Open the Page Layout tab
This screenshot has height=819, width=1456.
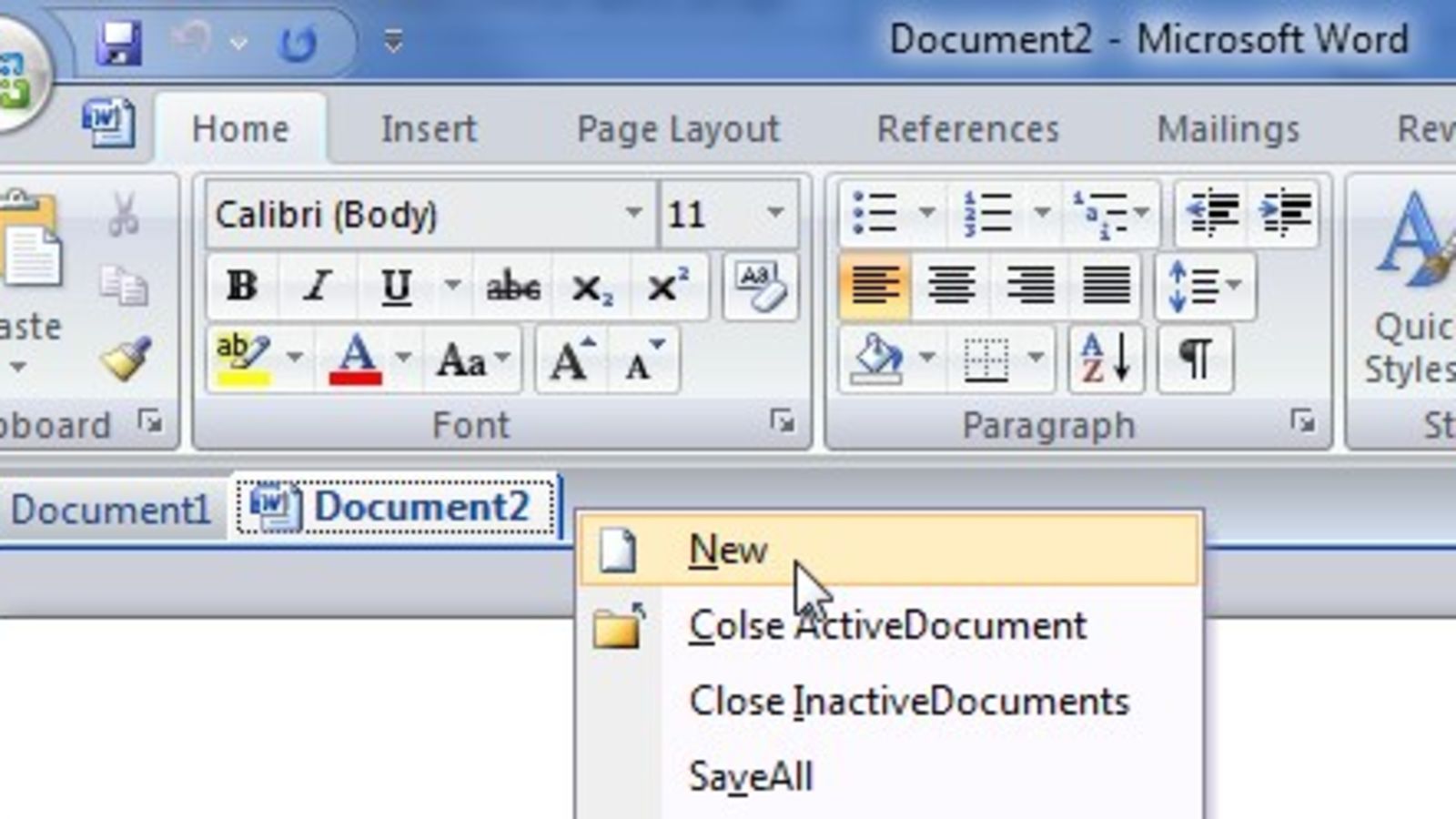click(x=678, y=130)
